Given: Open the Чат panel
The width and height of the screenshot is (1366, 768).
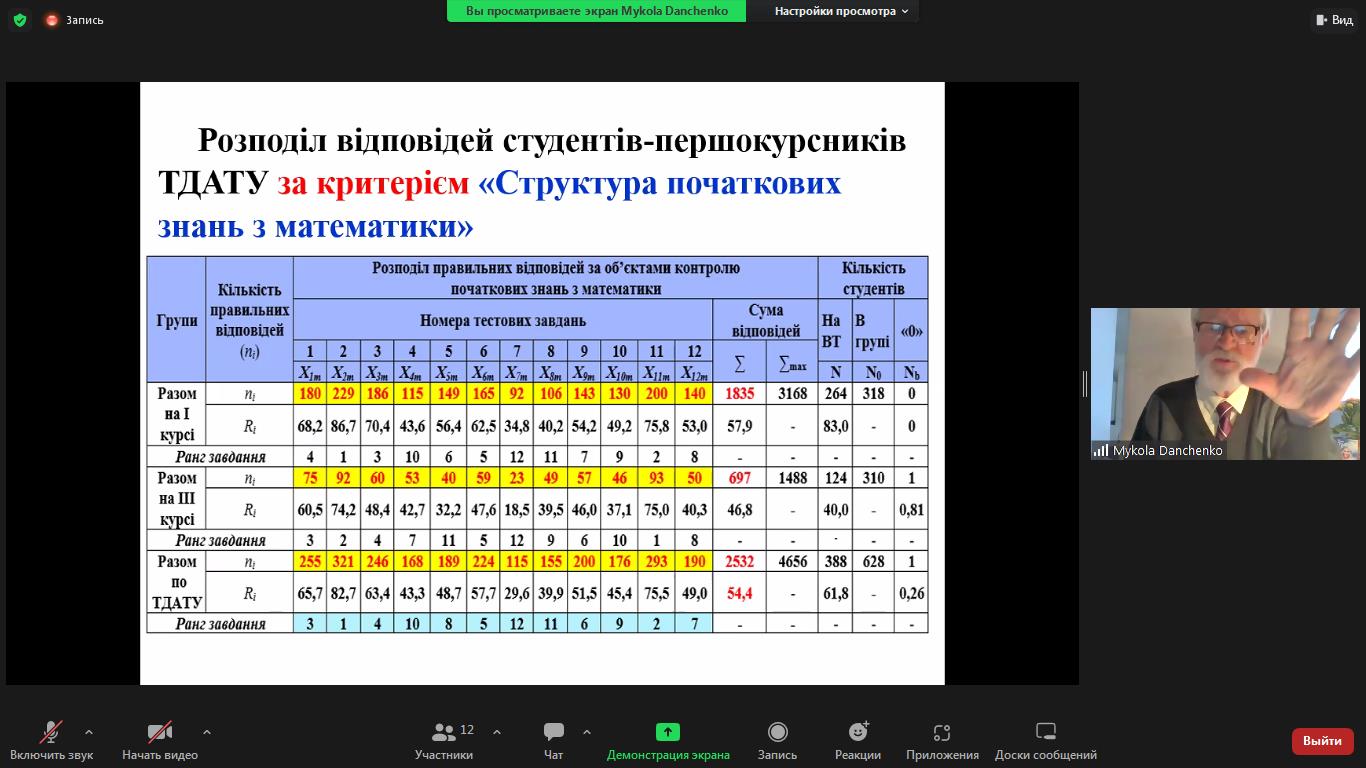Looking at the screenshot, I should click(553, 740).
